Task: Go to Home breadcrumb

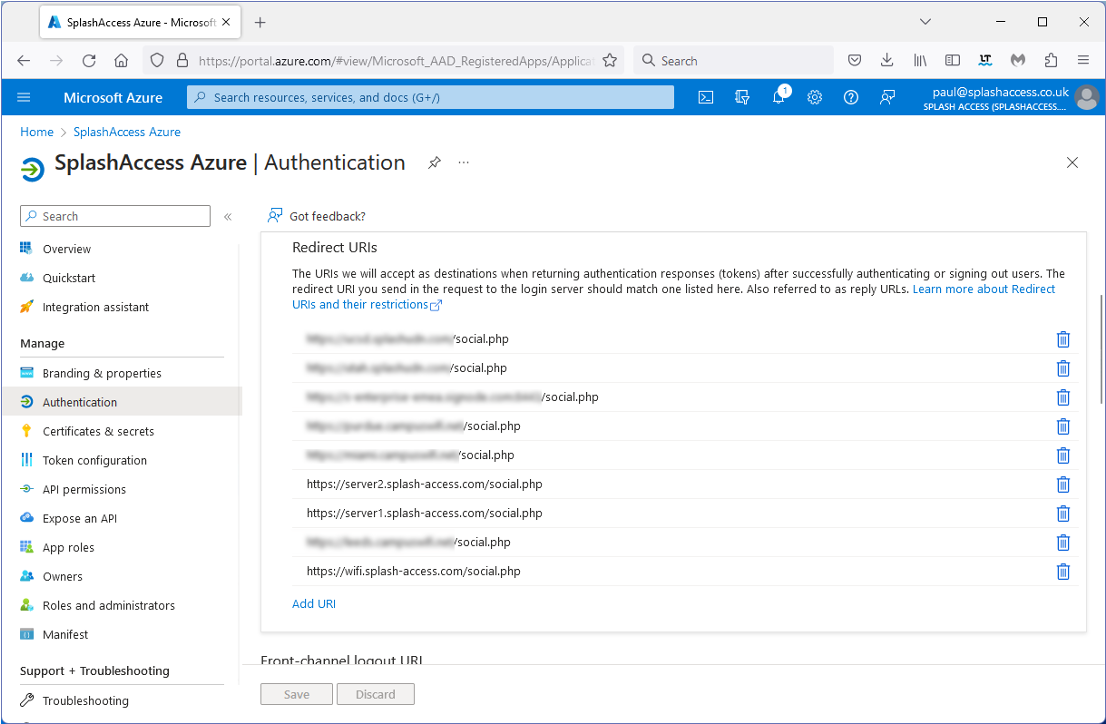Action: click(37, 132)
